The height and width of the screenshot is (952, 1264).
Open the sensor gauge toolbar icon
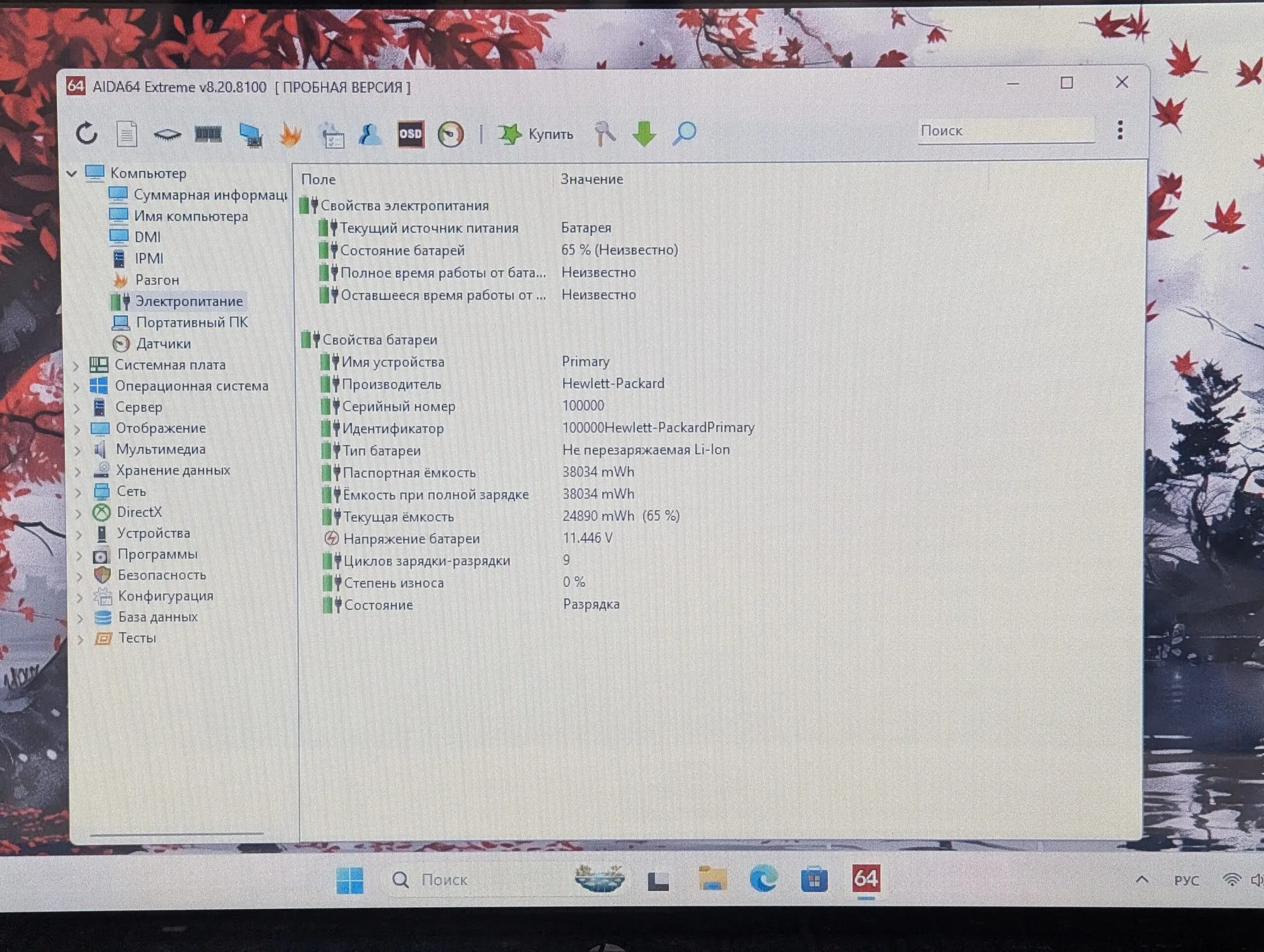coord(451,134)
